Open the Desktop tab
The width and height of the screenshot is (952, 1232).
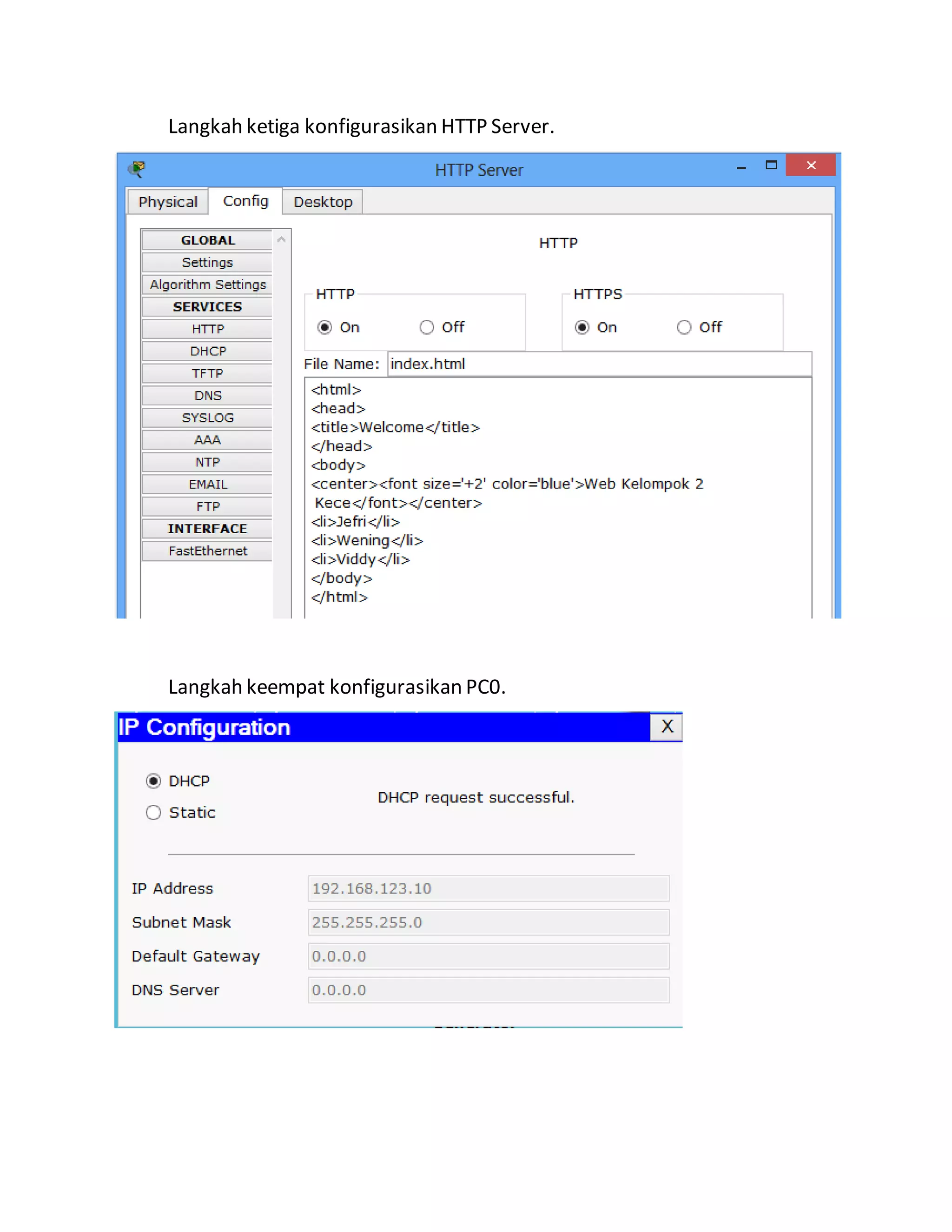(323, 202)
